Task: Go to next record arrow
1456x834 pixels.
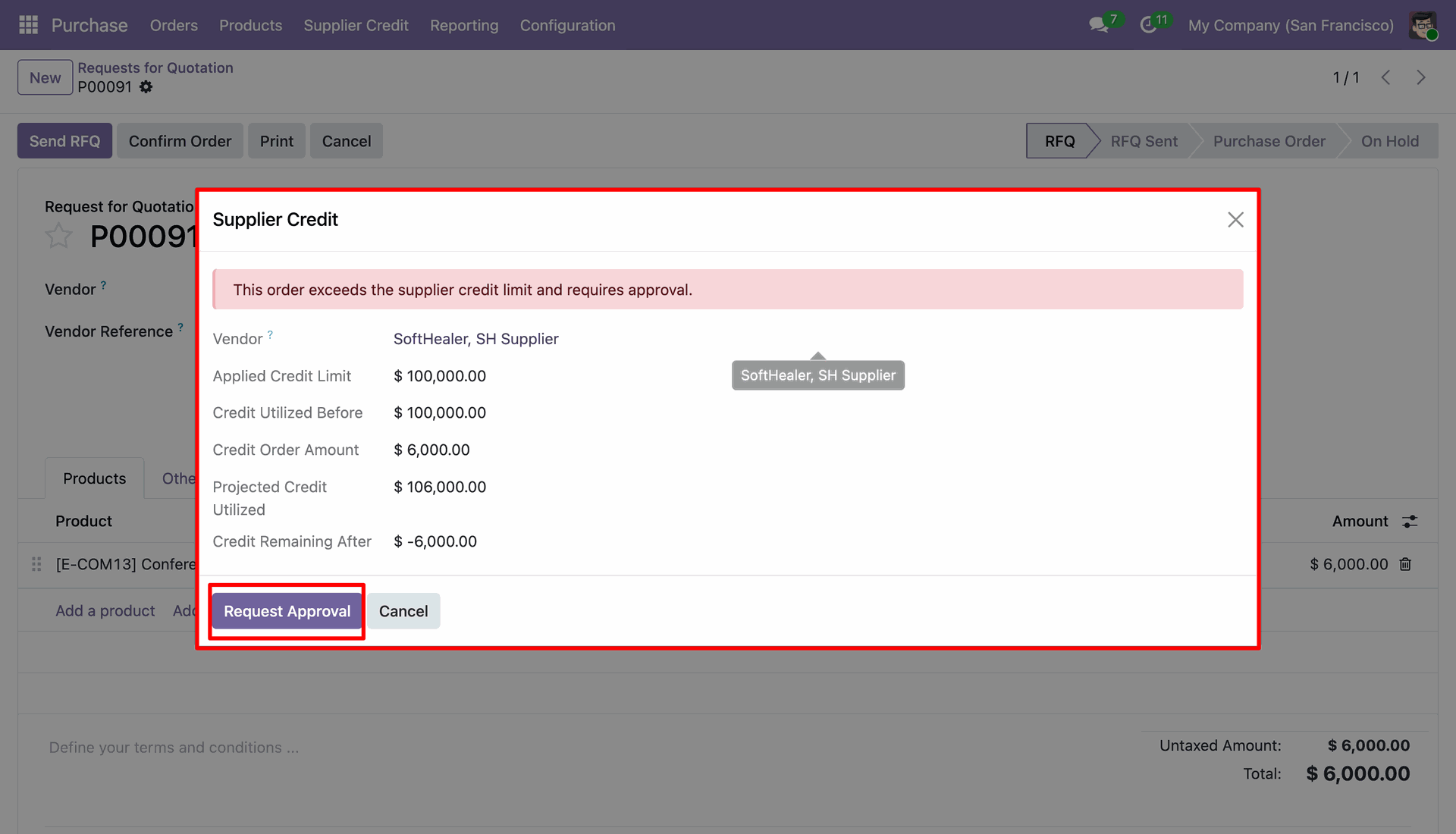Action: (1421, 77)
